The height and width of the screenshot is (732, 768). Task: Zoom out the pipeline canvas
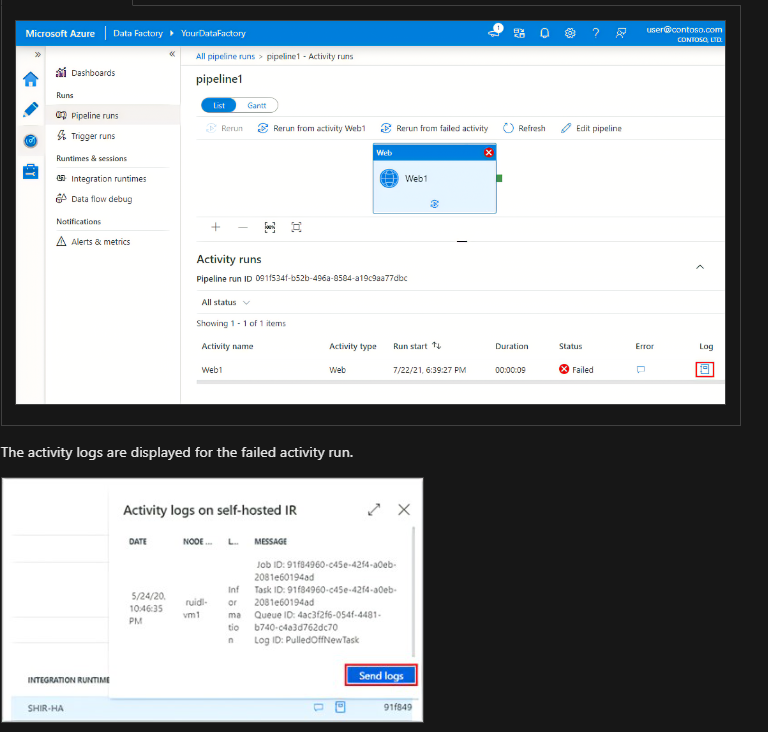coord(243,227)
